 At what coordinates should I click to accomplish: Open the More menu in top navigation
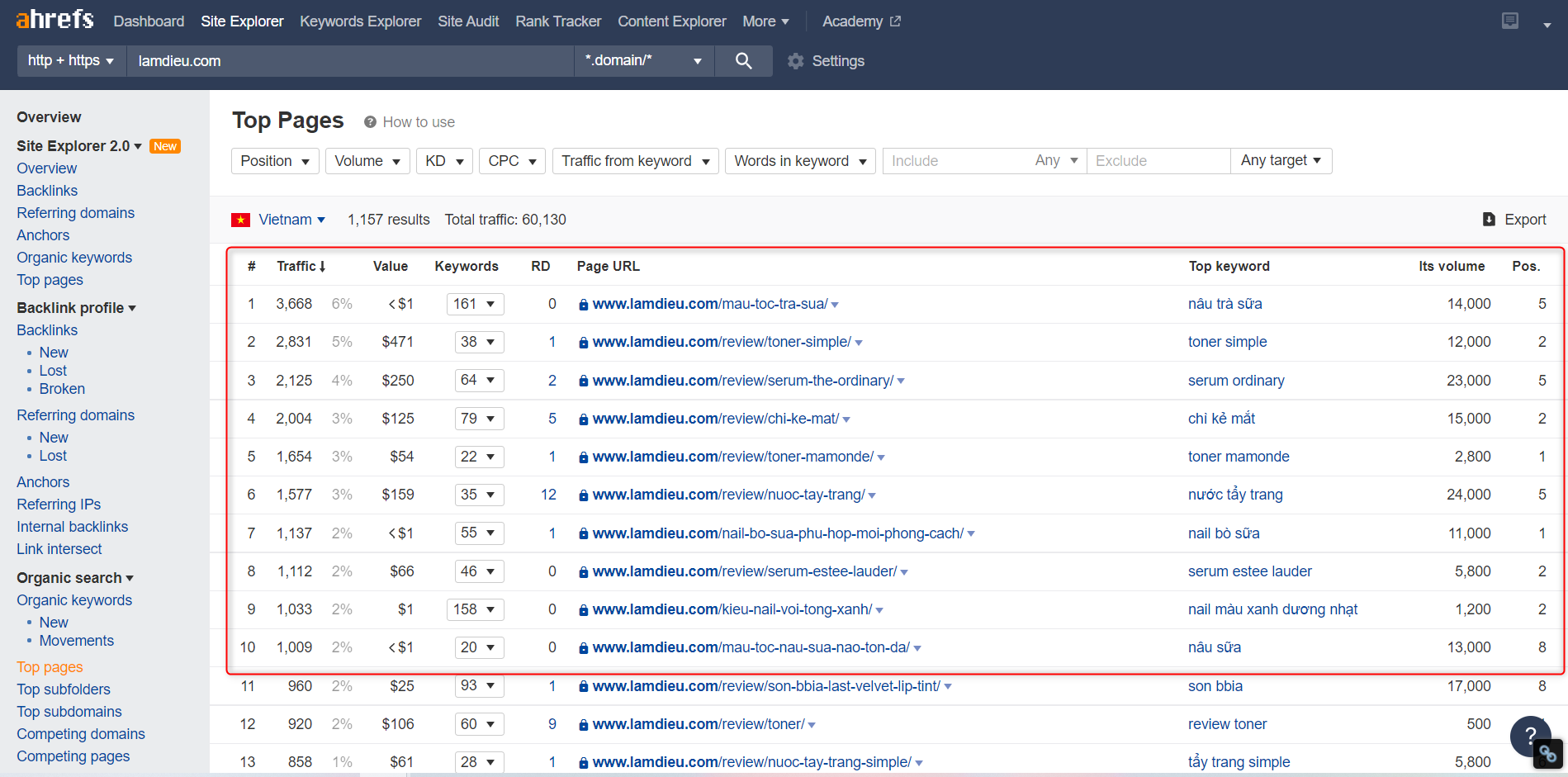[765, 21]
